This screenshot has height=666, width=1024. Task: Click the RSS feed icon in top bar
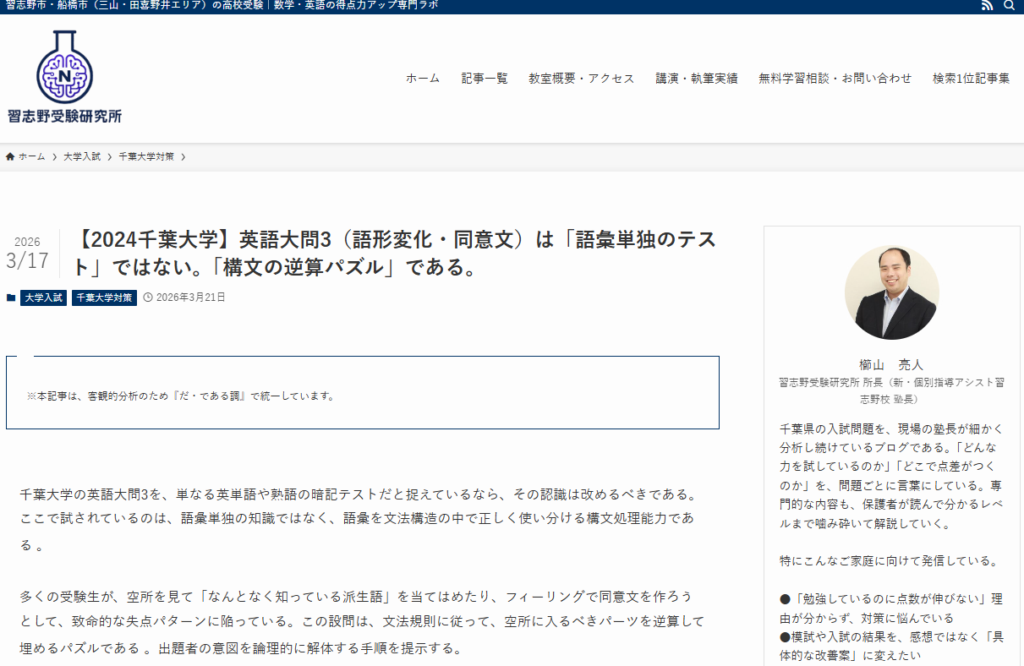988,6
